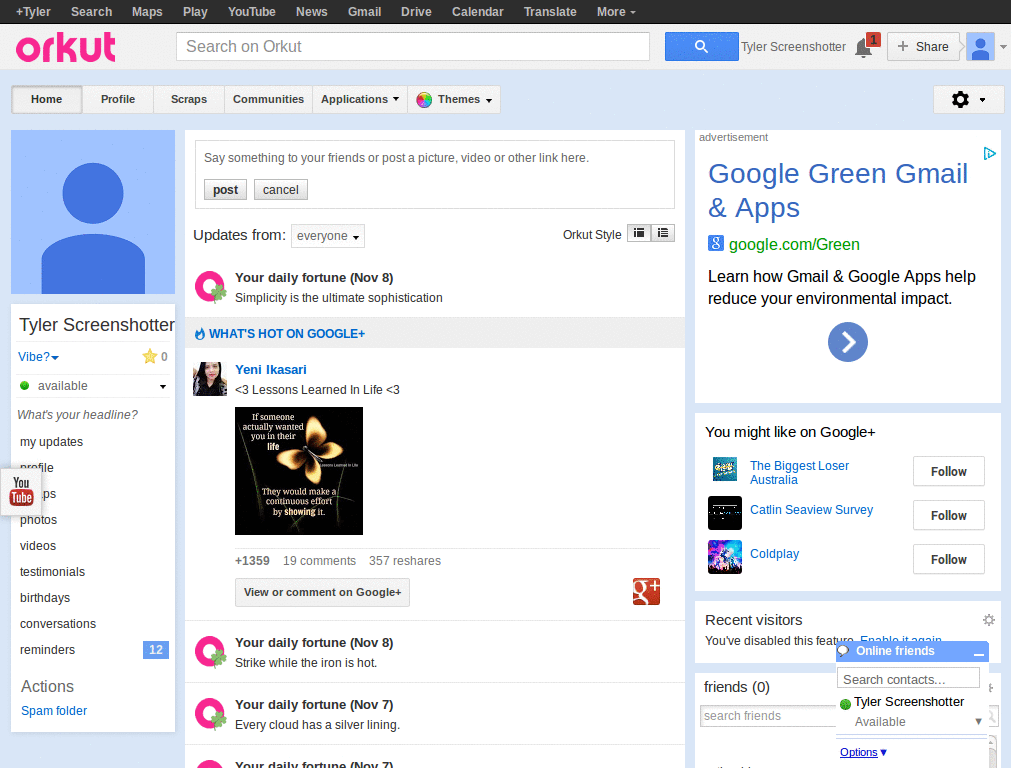
Task: Click the Google Green Gmail & Apps ad title
Action: 838,190
